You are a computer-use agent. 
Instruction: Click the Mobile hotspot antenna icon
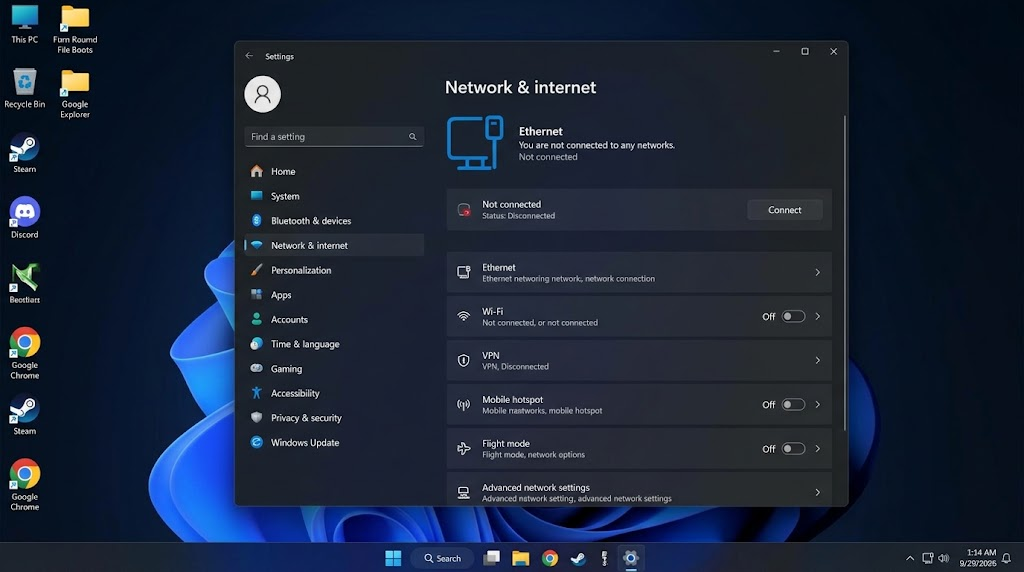[x=464, y=405]
